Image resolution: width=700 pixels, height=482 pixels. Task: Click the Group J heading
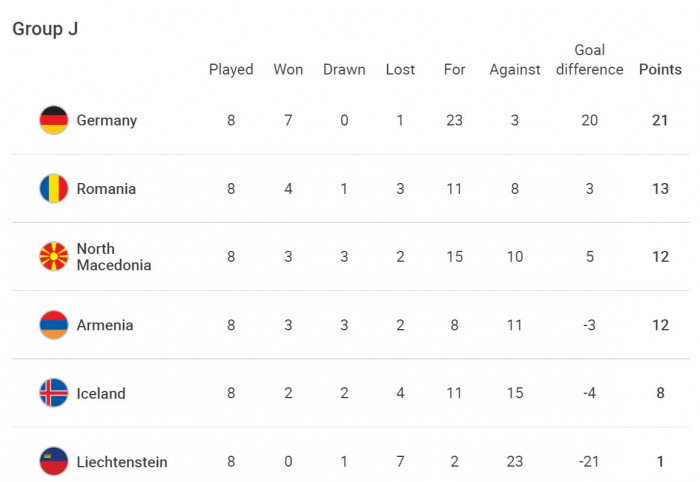click(x=45, y=29)
